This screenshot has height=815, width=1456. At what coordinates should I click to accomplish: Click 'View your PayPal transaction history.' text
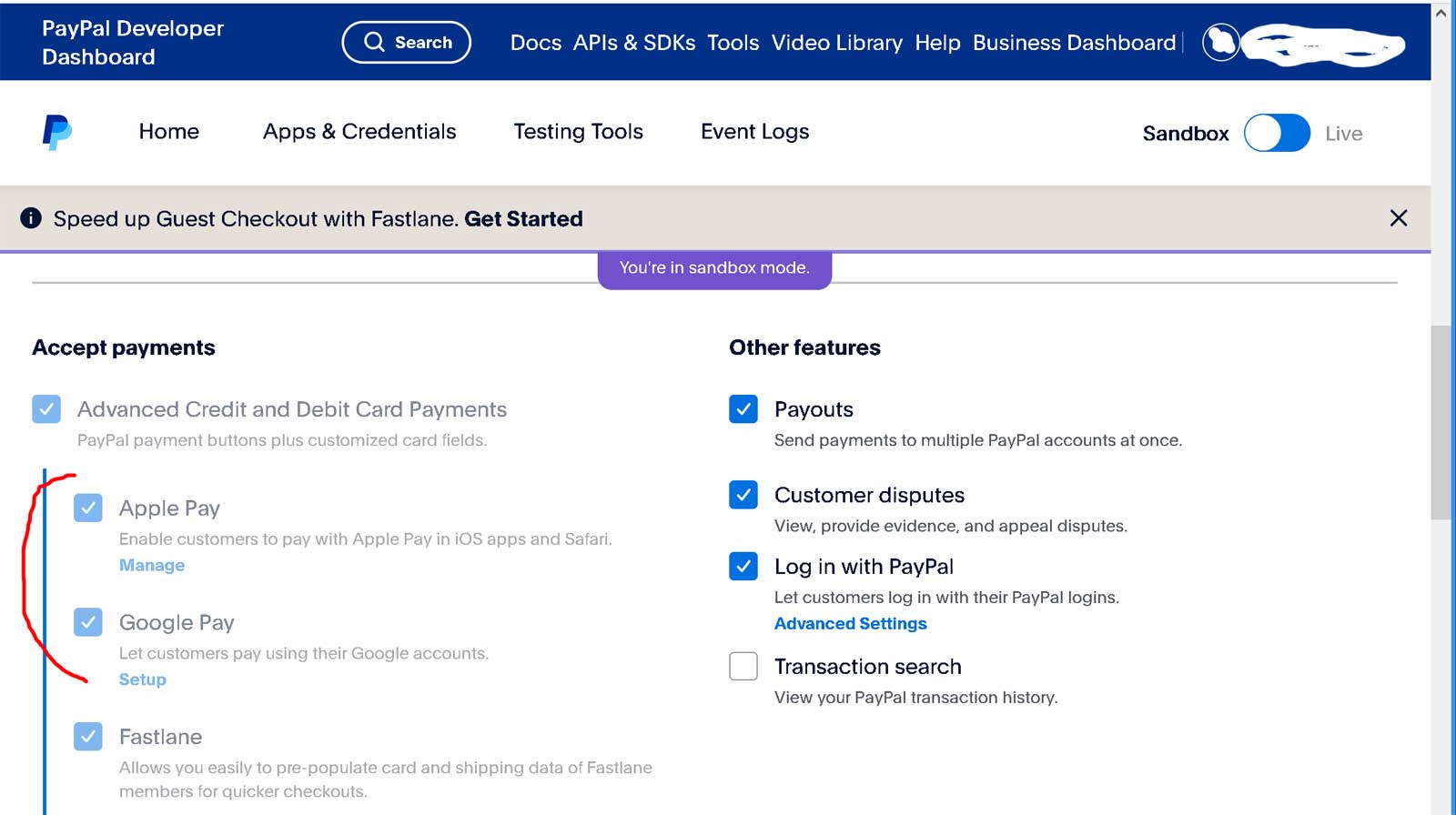click(x=915, y=698)
